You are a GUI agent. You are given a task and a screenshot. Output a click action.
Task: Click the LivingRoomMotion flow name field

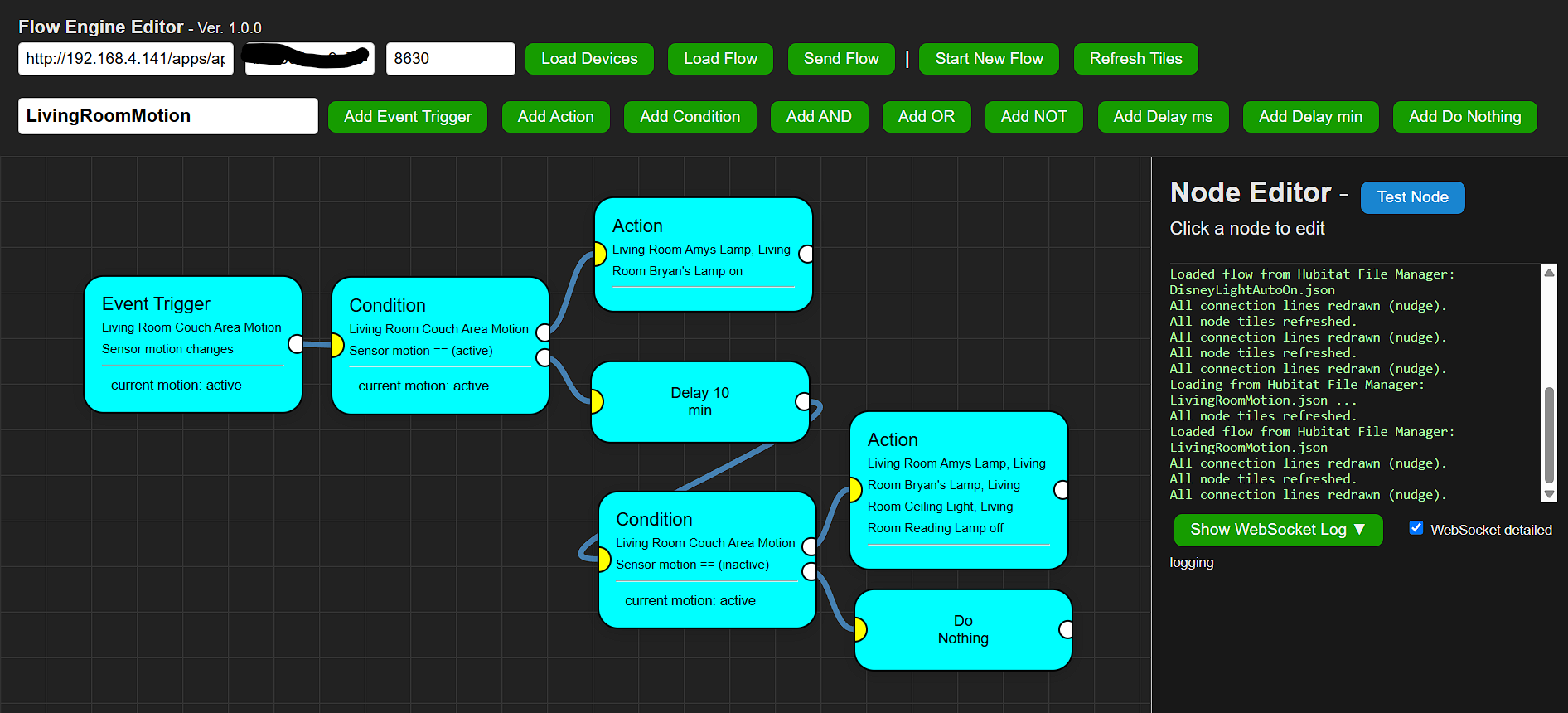168,116
